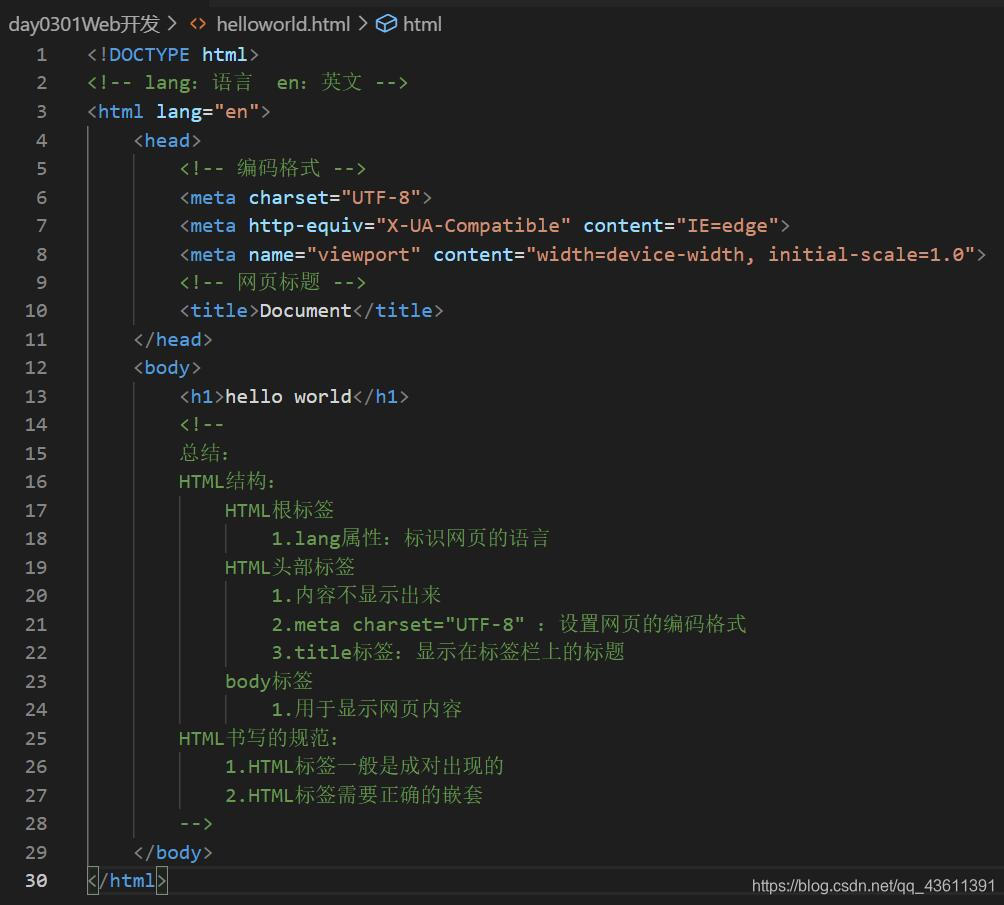Click line number 30 in the gutter
The height and width of the screenshot is (905, 1004).
tap(36, 881)
